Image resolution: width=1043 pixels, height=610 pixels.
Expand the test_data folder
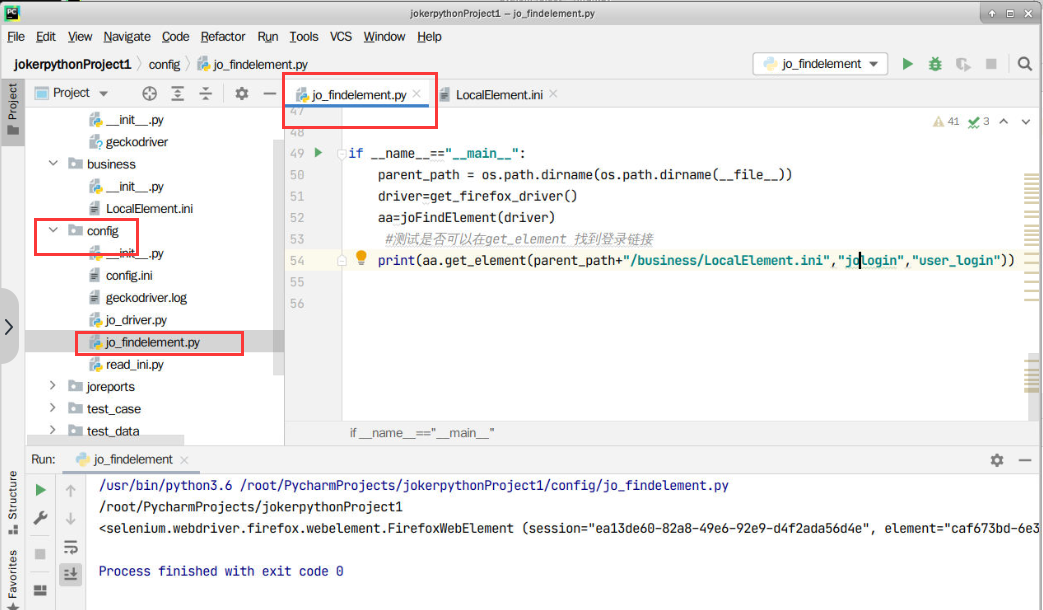pos(53,430)
